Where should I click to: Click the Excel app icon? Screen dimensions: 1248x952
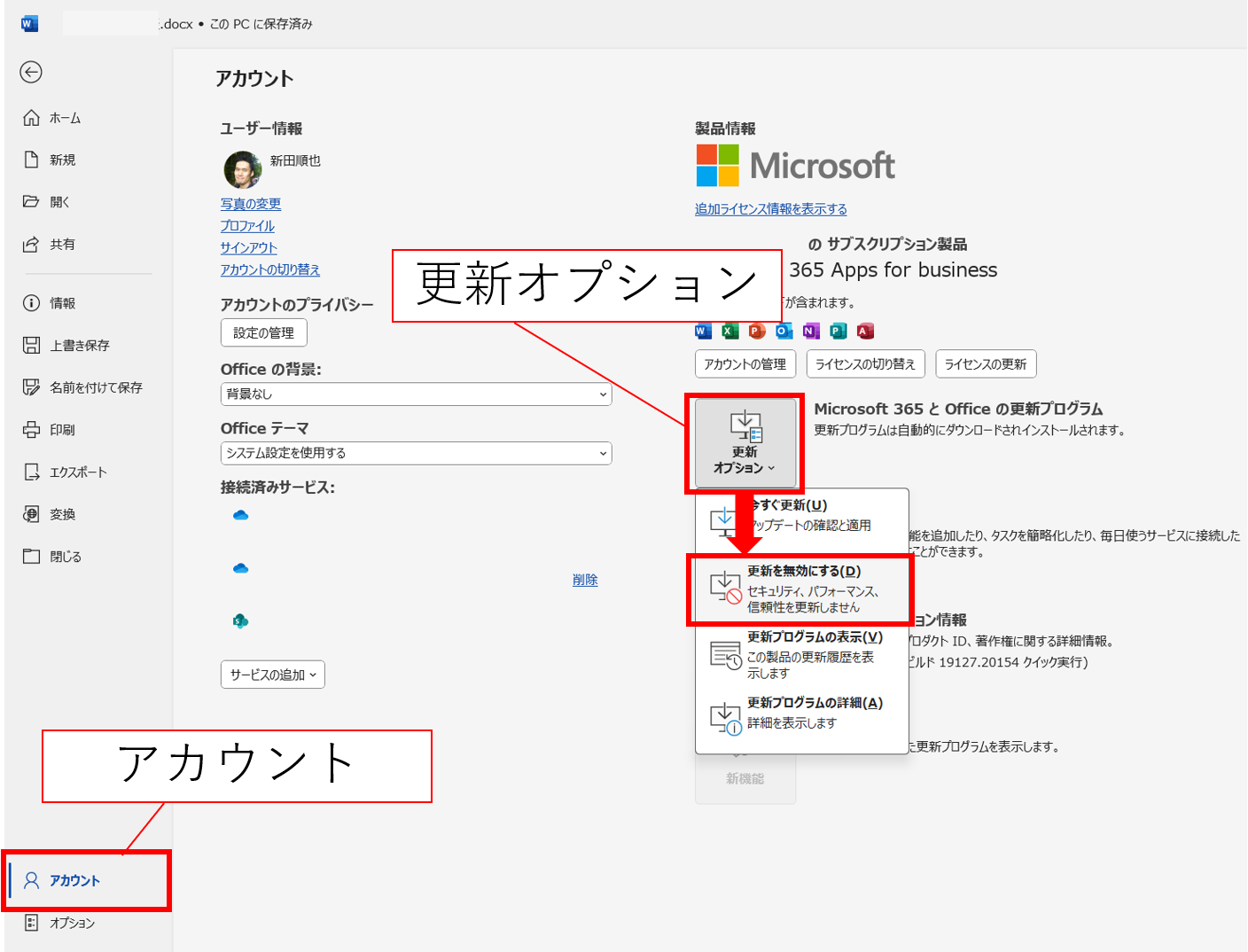[x=729, y=332]
